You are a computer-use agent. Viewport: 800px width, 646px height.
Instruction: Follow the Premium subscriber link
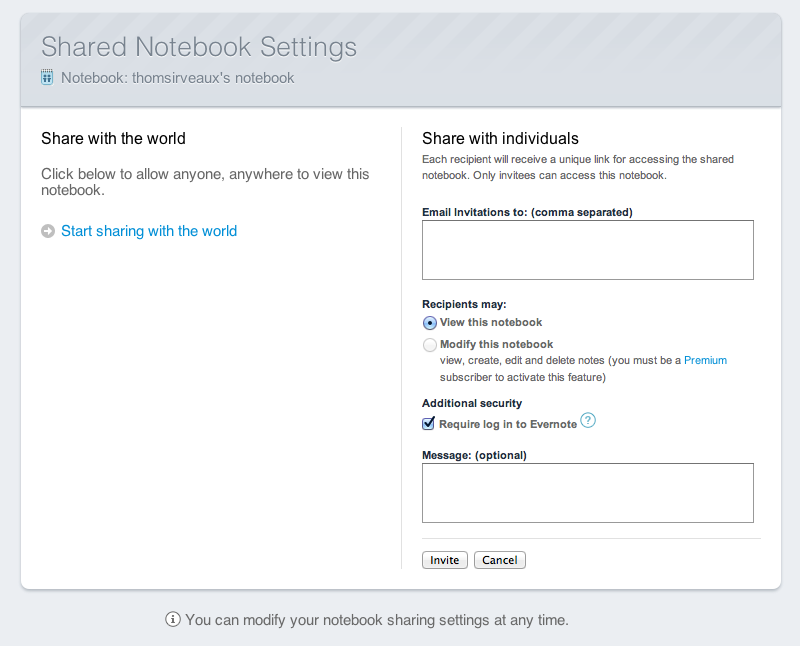tap(705, 360)
